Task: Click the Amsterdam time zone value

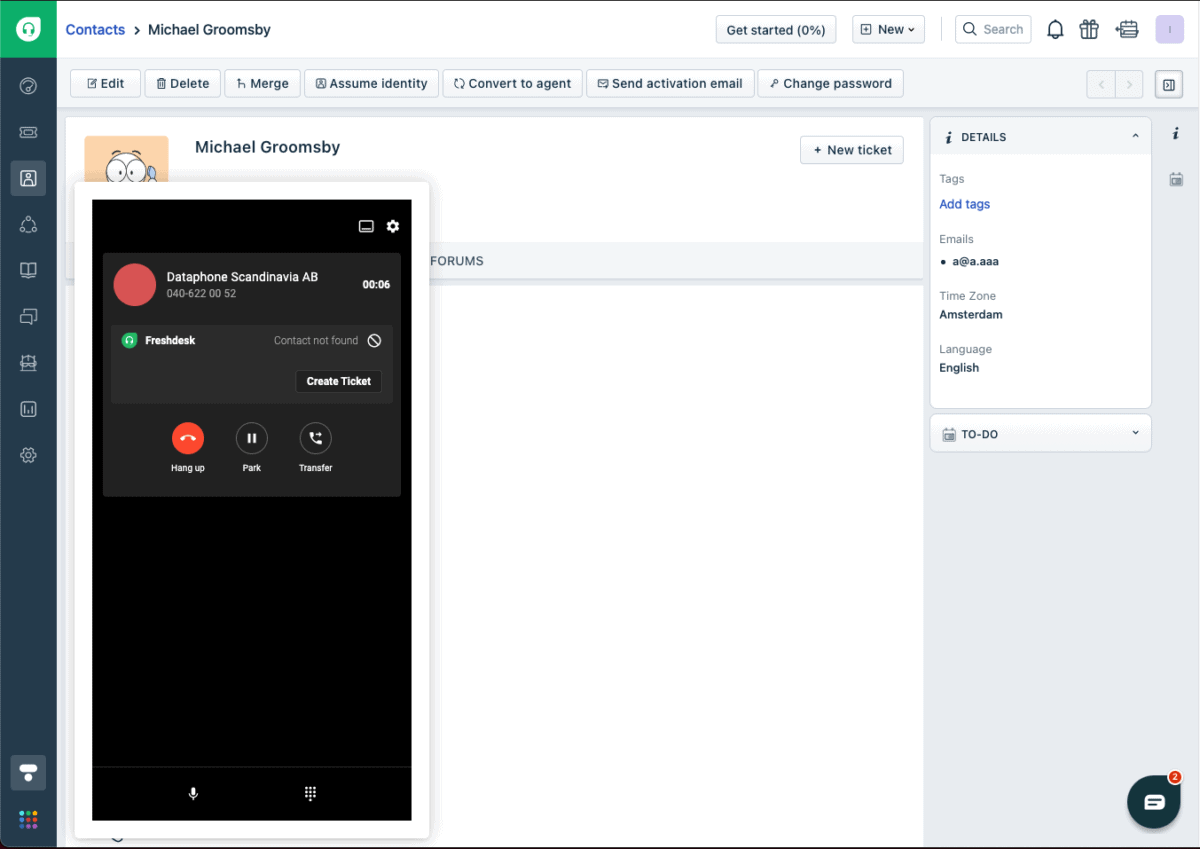Action: [x=971, y=314]
